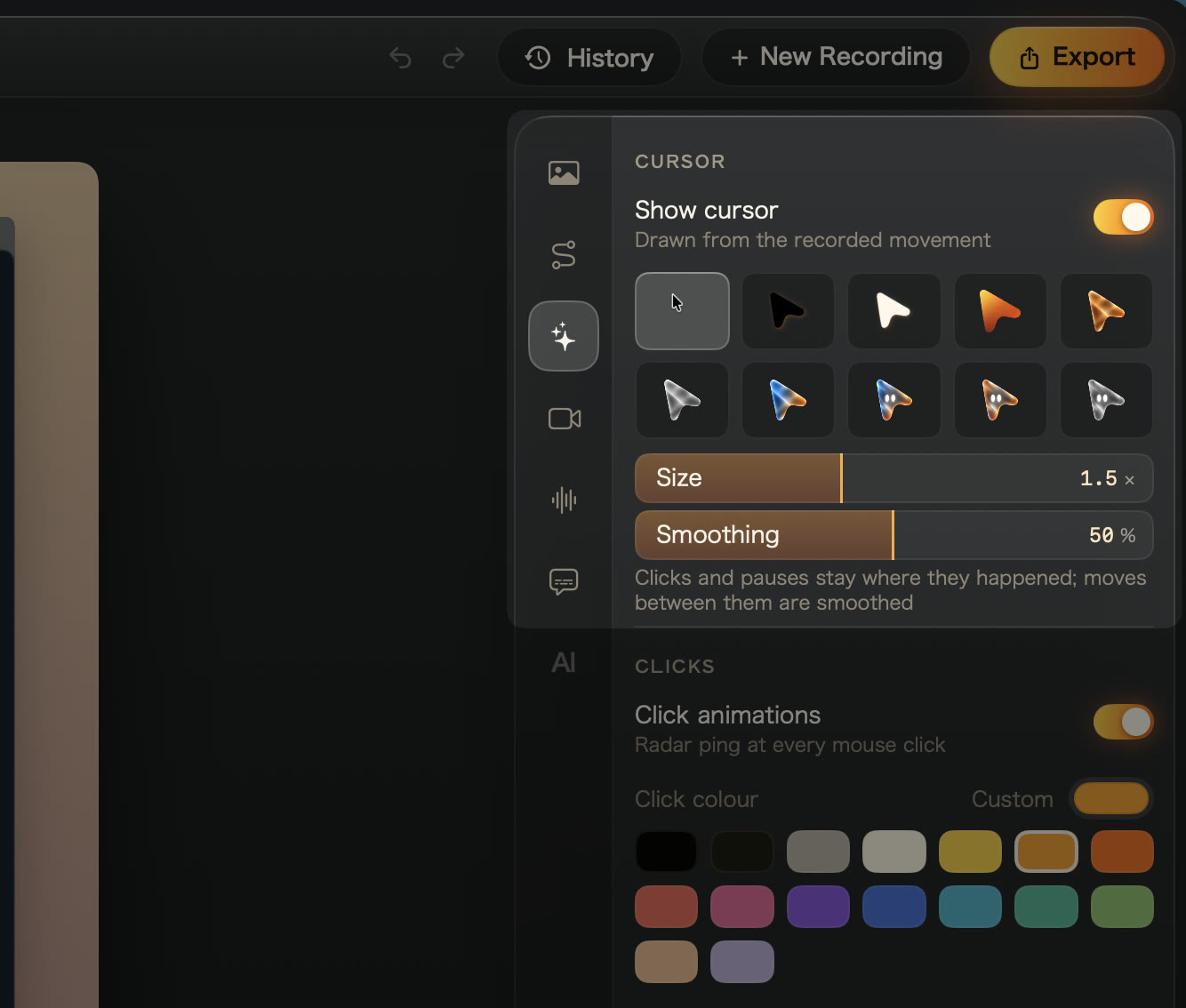Toggle the Show cursor switch
Image resolution: width=1186 pixels, height=1008 pixels.
[x=1123, y=217]
